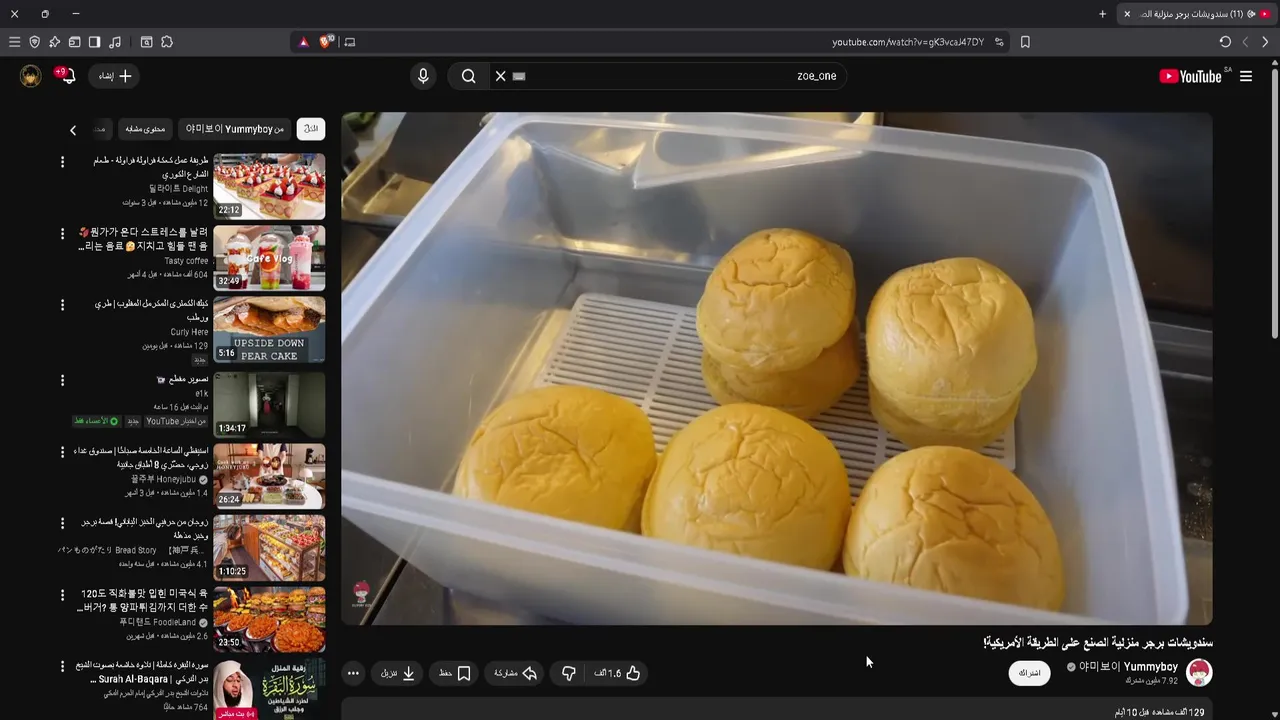Bookmark page in browser address bar
The width and height of the screenshot is (1280, 720).
pyautogui.click(x=1025, y=42)
